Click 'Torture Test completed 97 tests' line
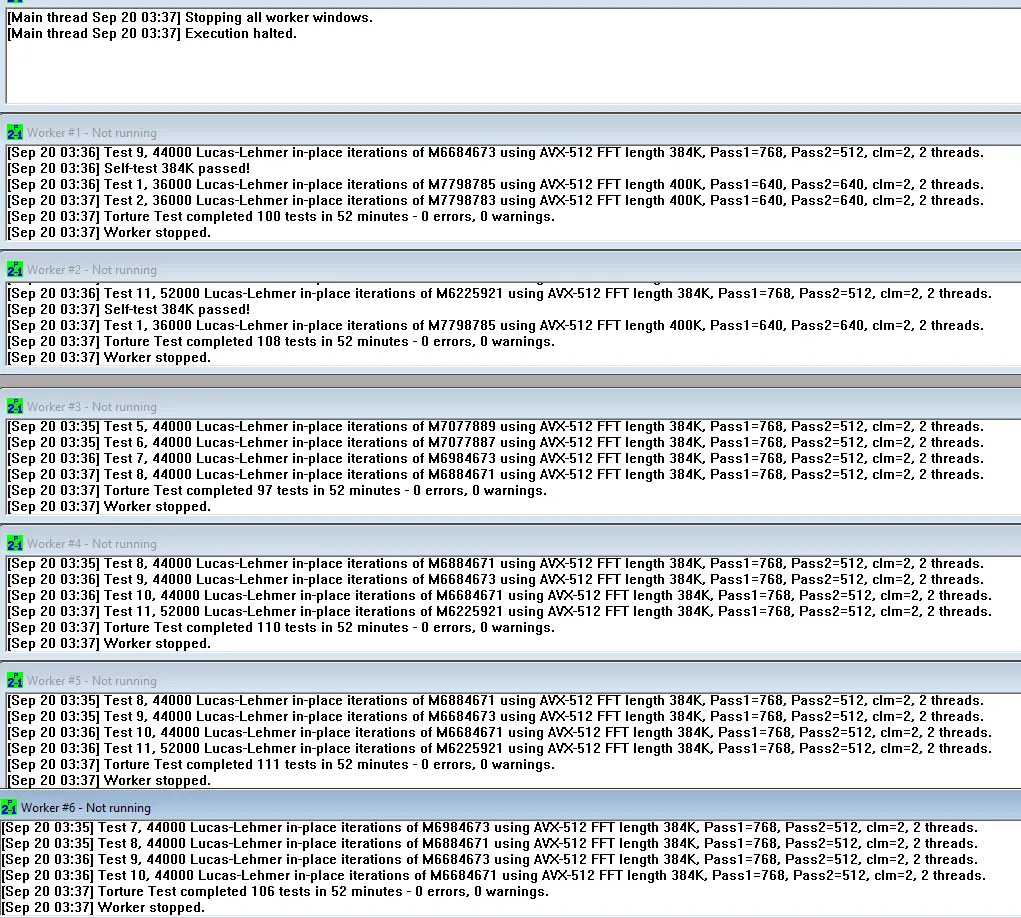Screen dimensions: 1021x918 click(277, 490)
